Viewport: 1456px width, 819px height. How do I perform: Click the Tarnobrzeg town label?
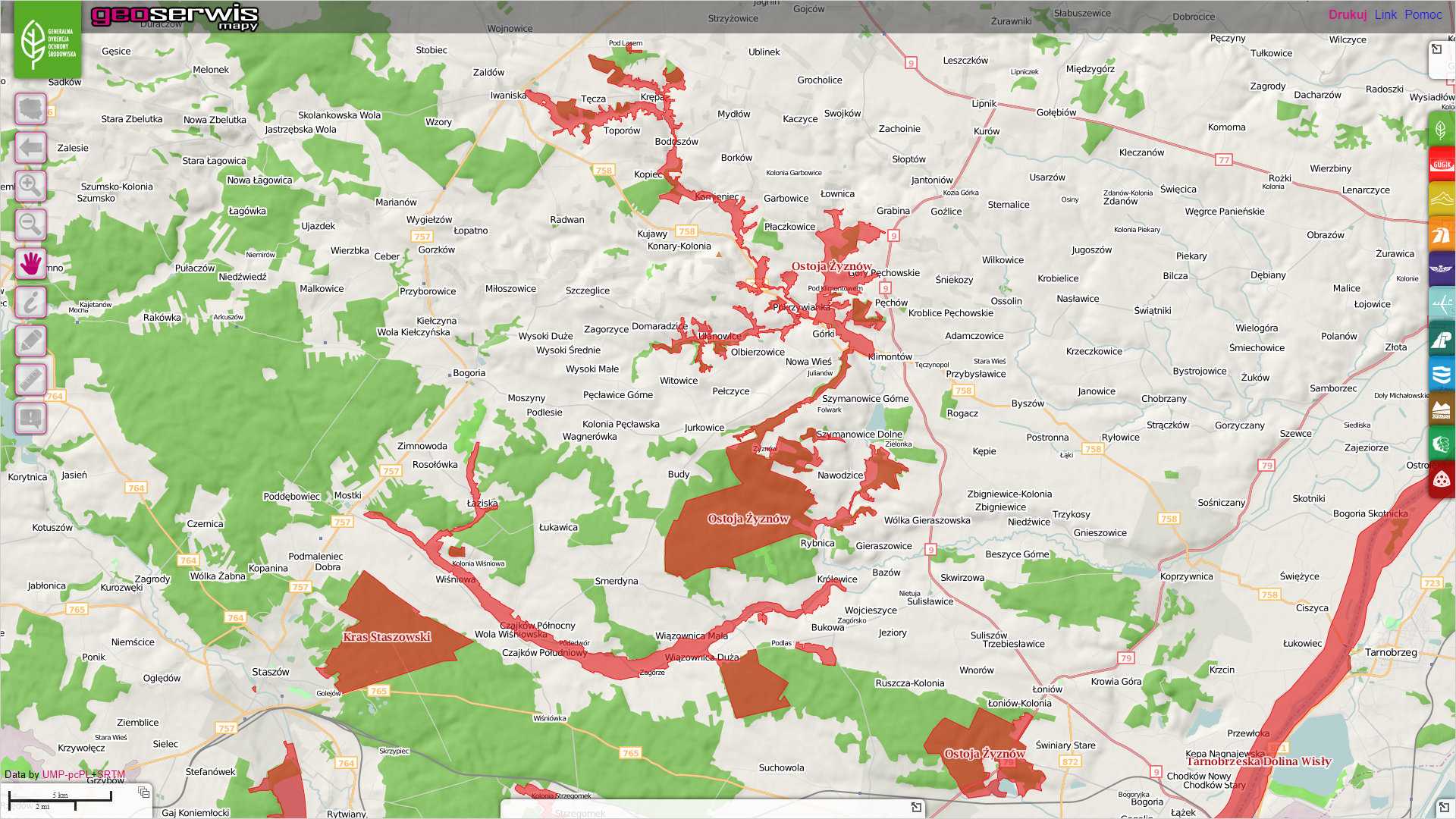point(1391,652)
